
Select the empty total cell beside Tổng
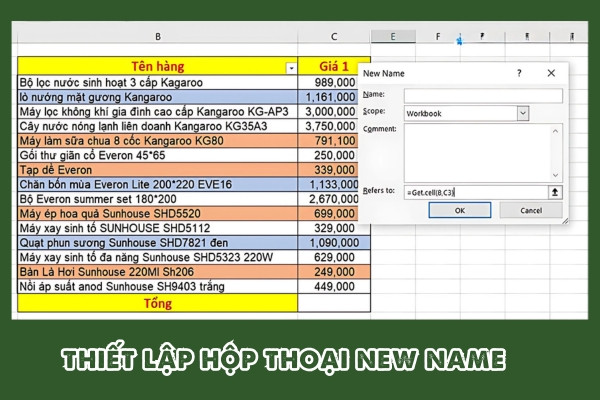tap(334, 303)
